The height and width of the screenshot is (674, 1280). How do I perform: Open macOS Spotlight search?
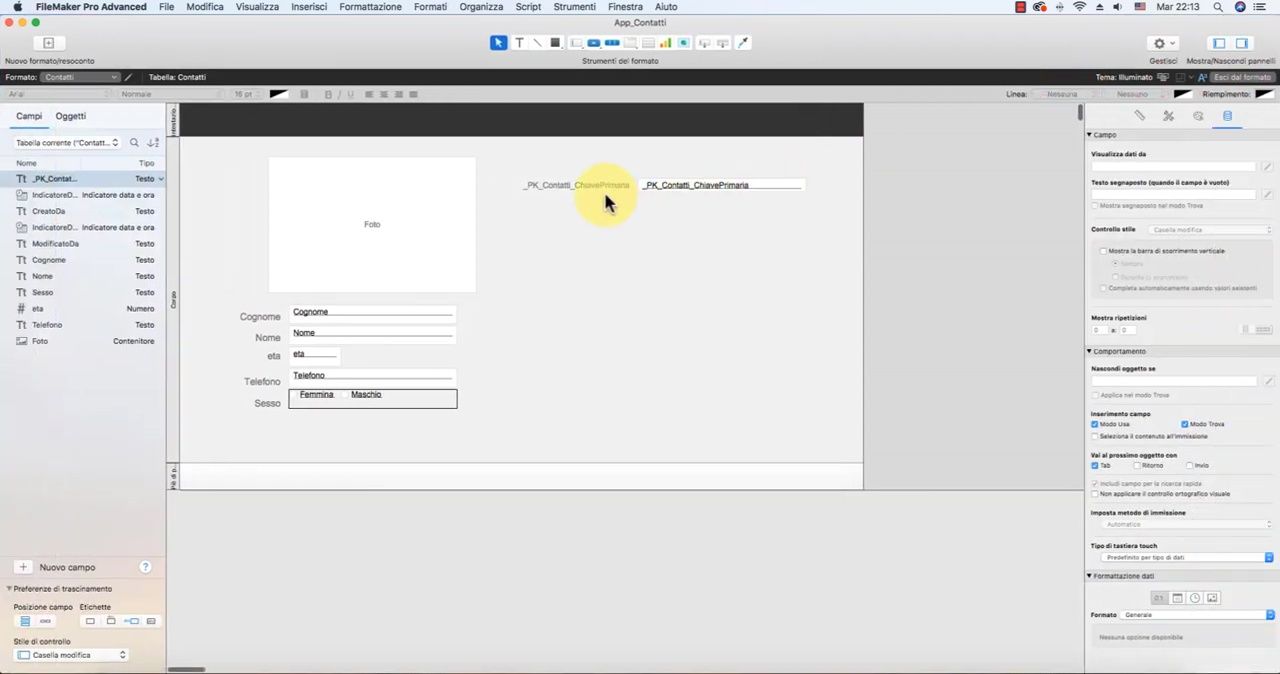[1217, 7]
